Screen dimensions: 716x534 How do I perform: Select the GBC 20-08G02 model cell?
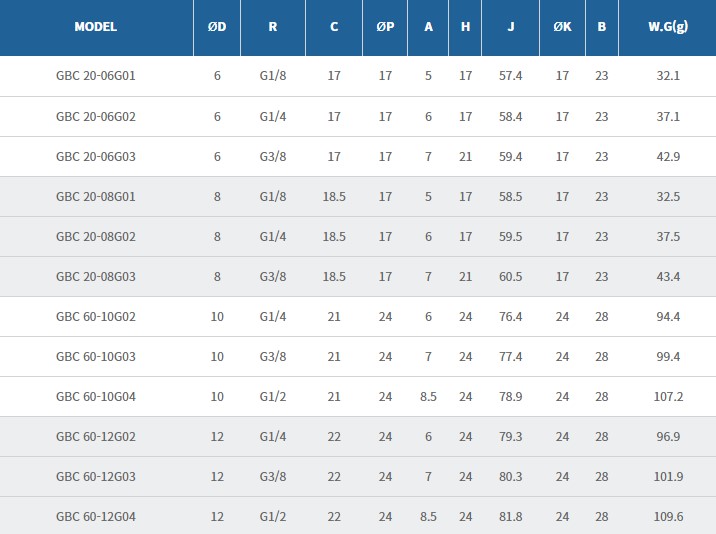tap(96, 236)
